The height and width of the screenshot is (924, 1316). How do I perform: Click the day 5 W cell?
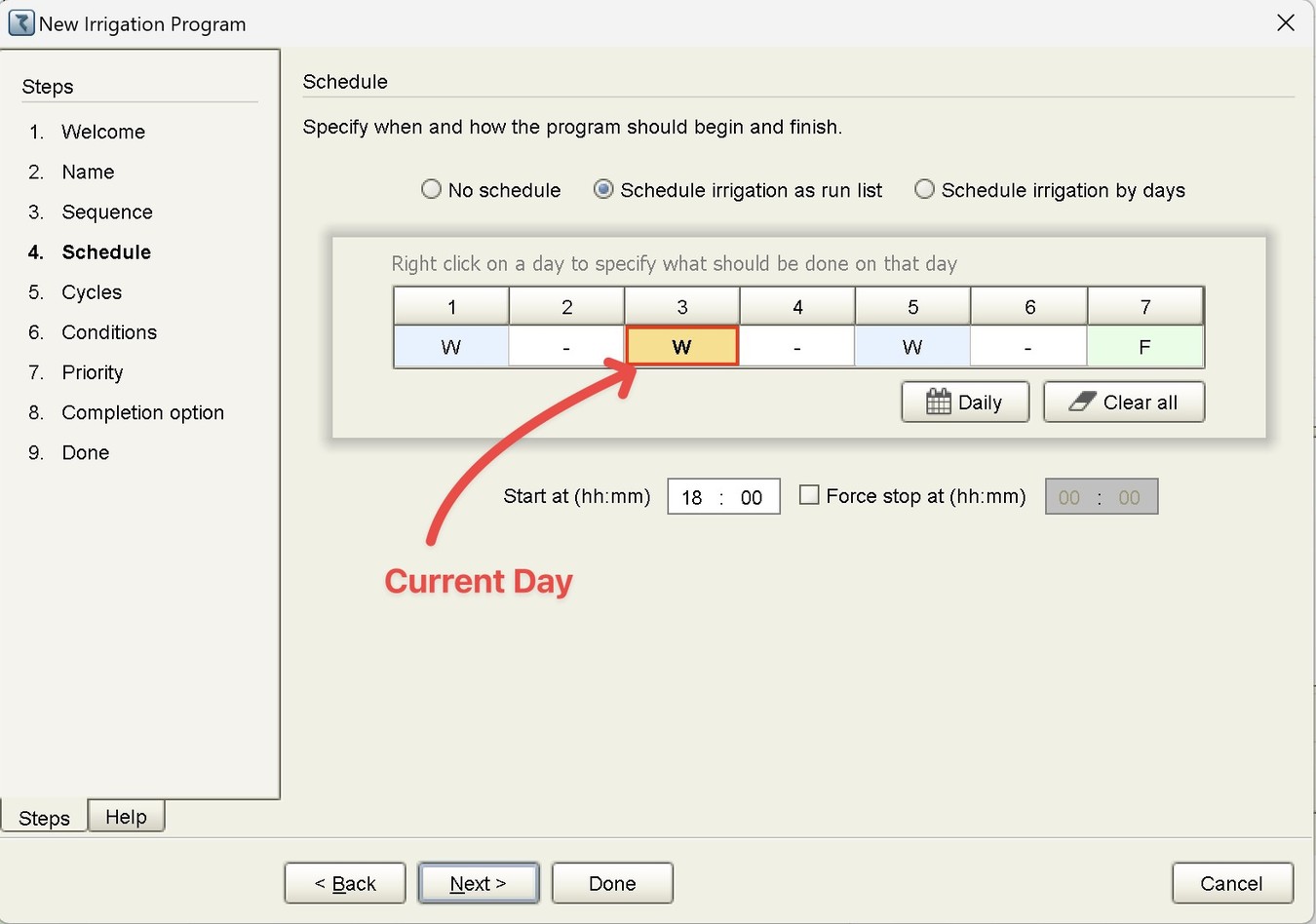coord(912,346)
